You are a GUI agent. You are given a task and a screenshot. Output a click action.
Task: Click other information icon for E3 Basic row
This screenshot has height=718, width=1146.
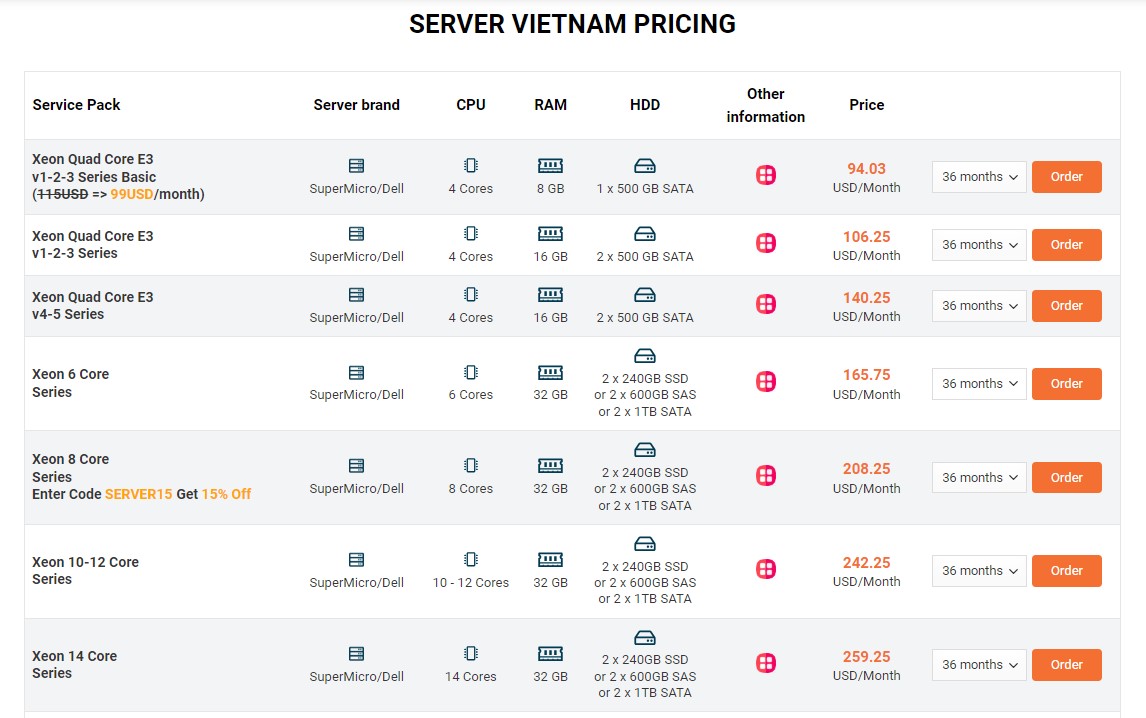click(x=766, y=175)
